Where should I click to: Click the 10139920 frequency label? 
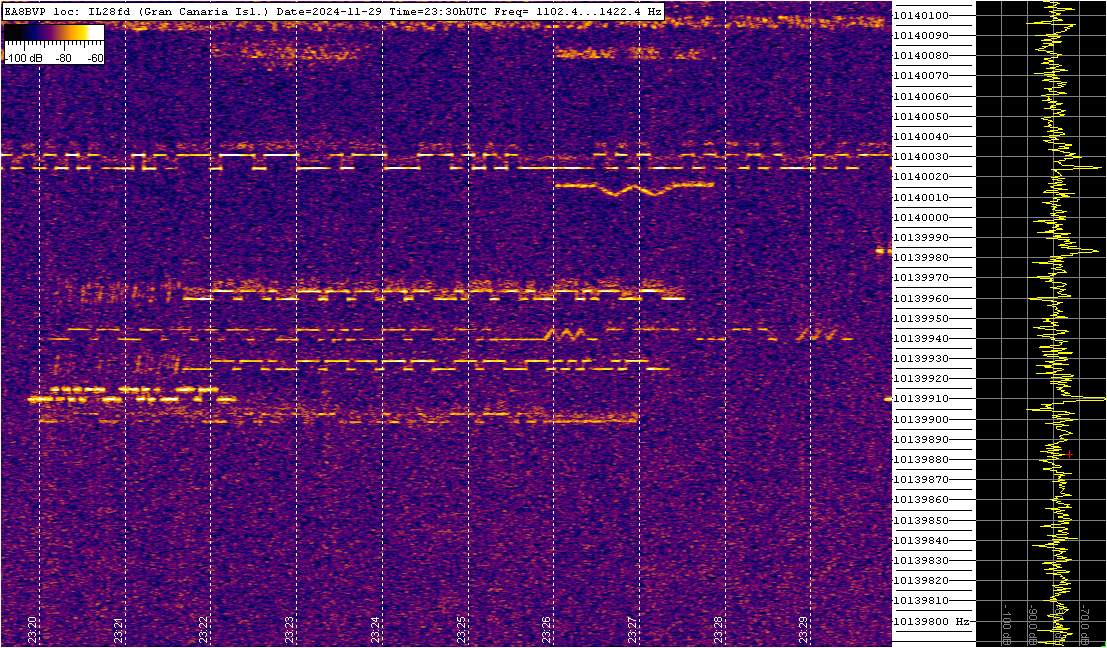(x=921, y=379)
